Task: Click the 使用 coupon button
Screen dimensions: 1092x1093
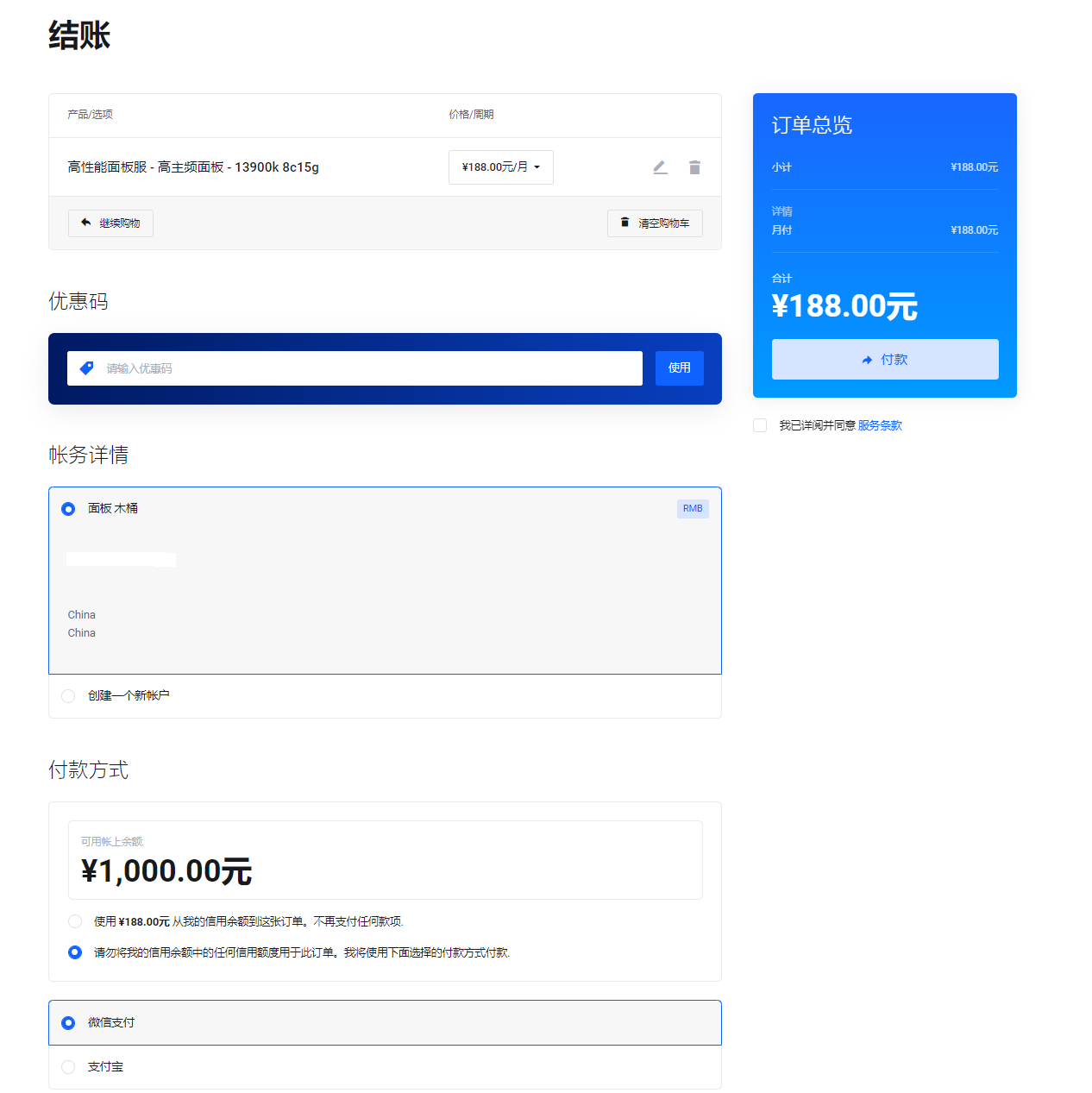Action: (680, 368)
